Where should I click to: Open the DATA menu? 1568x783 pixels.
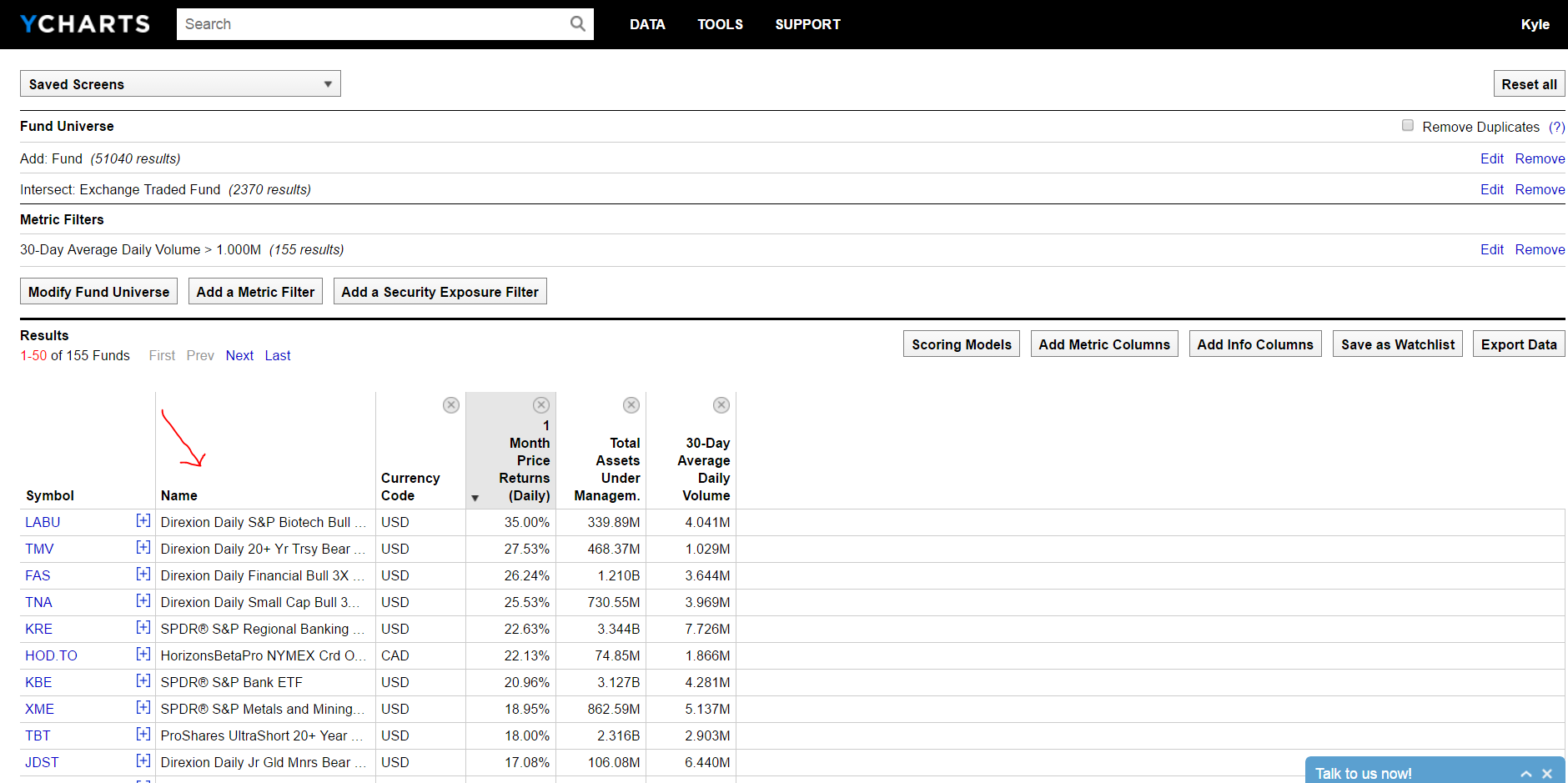[647, 24]
